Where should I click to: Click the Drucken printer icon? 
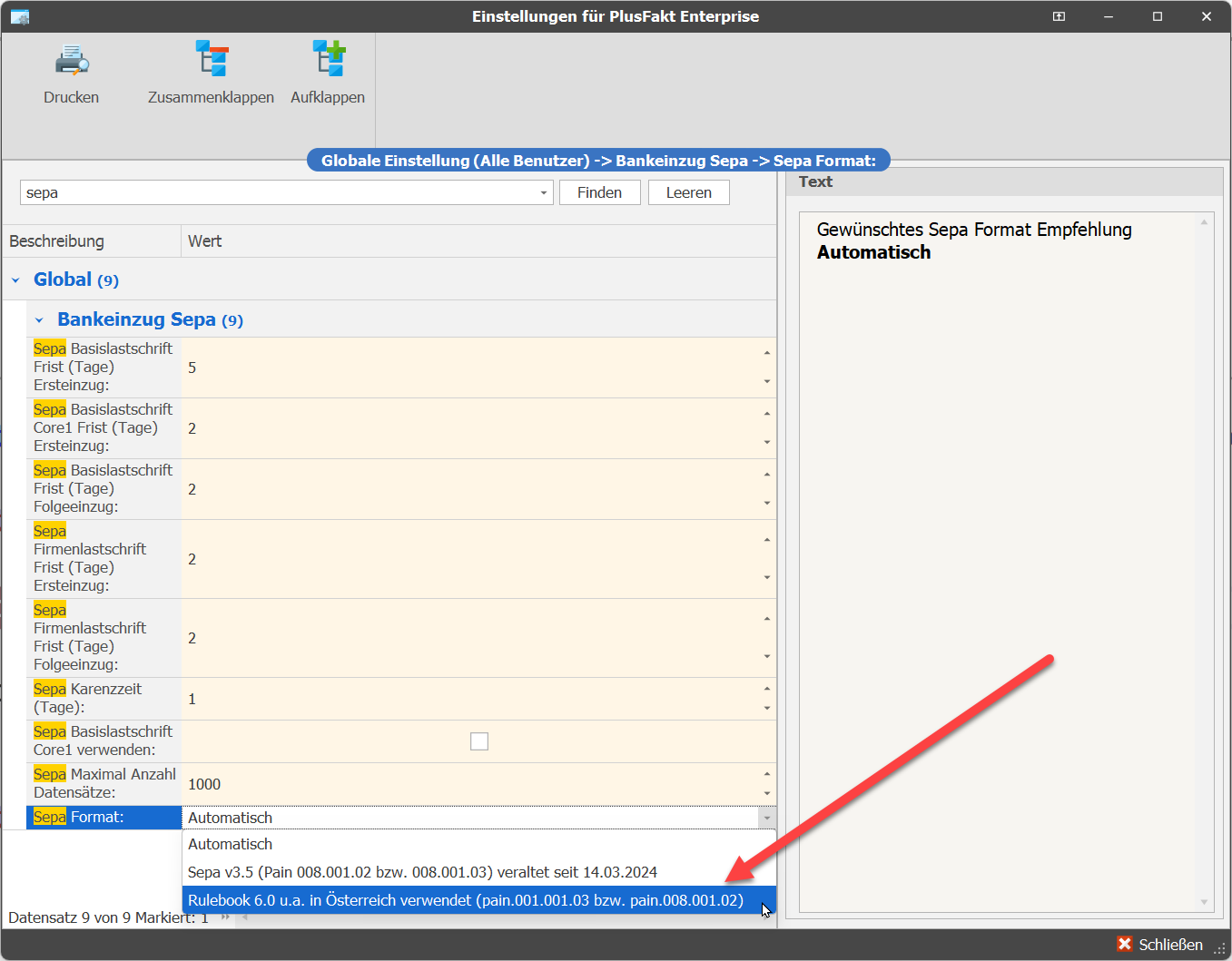(x=72, y=60)
